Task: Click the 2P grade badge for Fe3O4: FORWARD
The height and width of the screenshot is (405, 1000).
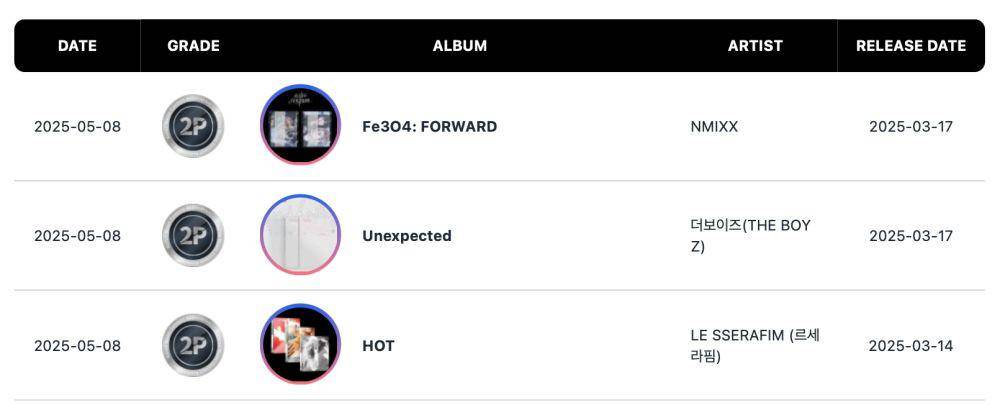Action: [193, 126]
